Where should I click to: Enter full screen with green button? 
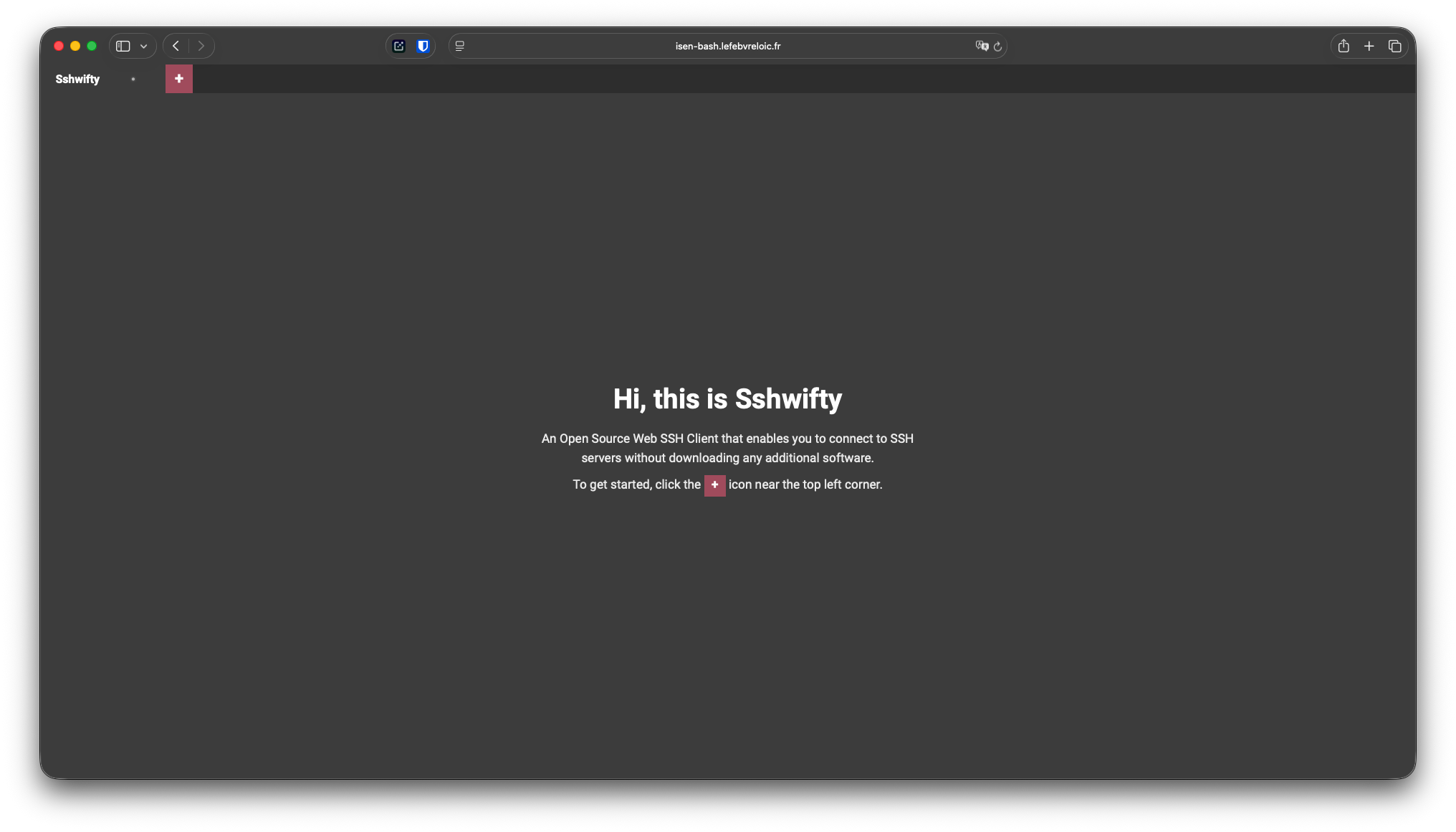[x=92, y=46]
